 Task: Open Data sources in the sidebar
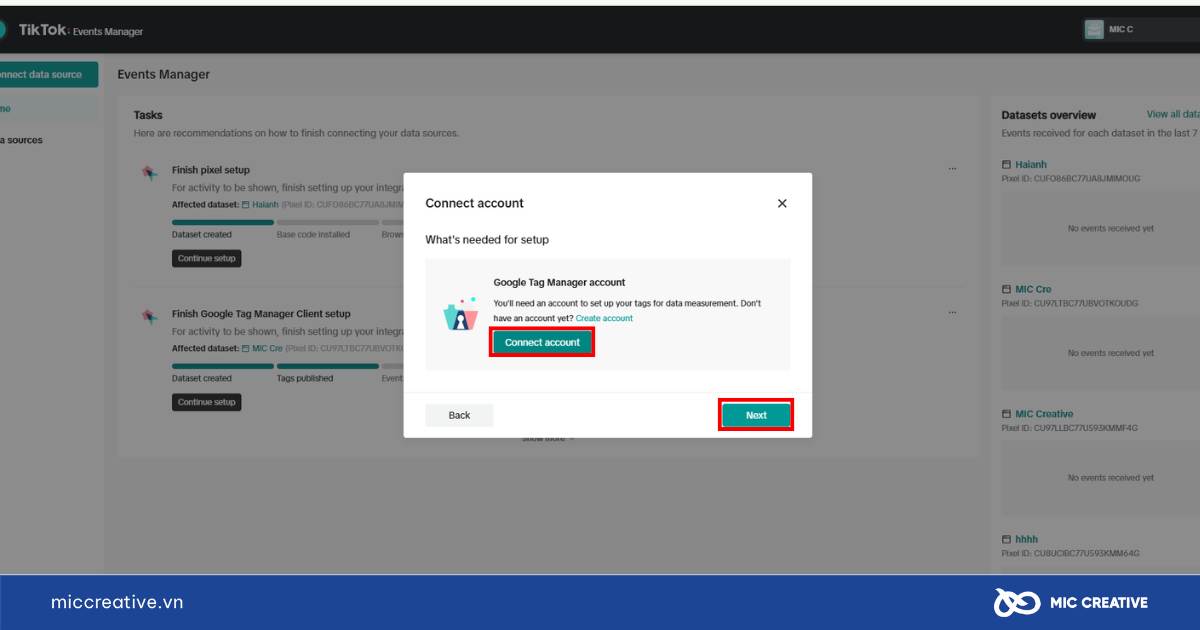pyautogui.click(x=21, y=140)
